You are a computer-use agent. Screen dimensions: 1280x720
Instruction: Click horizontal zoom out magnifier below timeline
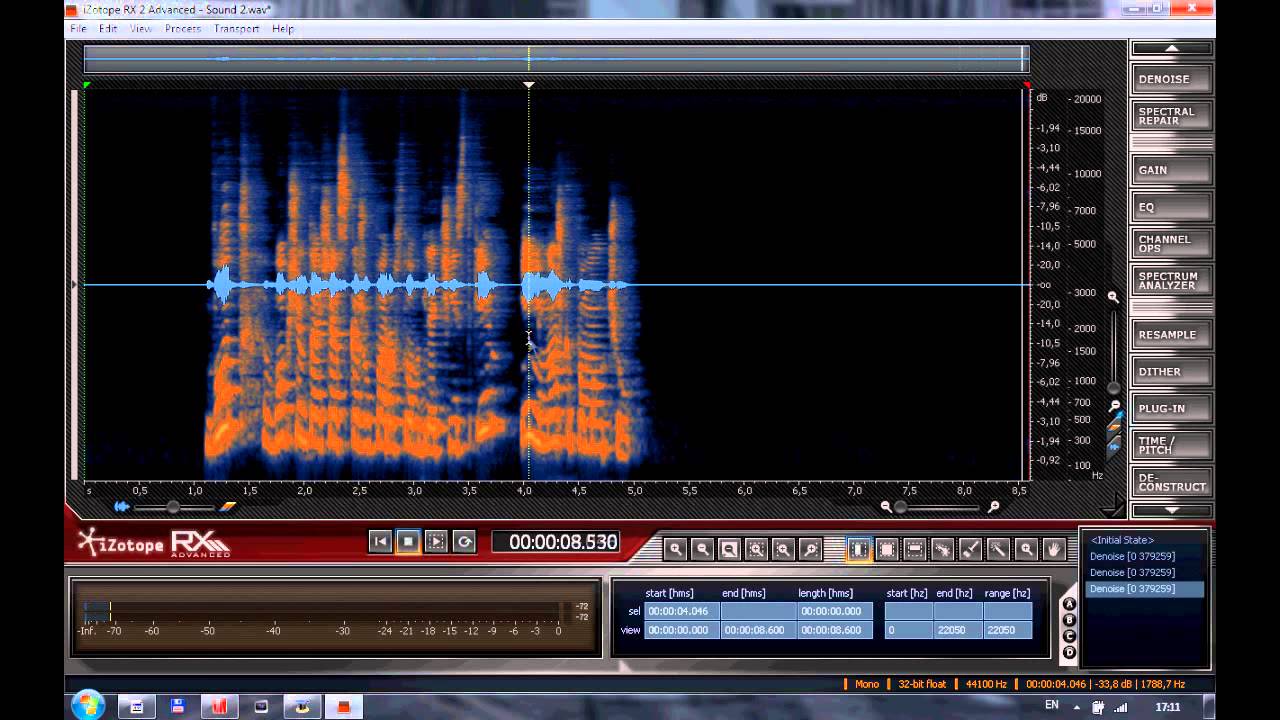click(885, 507)
